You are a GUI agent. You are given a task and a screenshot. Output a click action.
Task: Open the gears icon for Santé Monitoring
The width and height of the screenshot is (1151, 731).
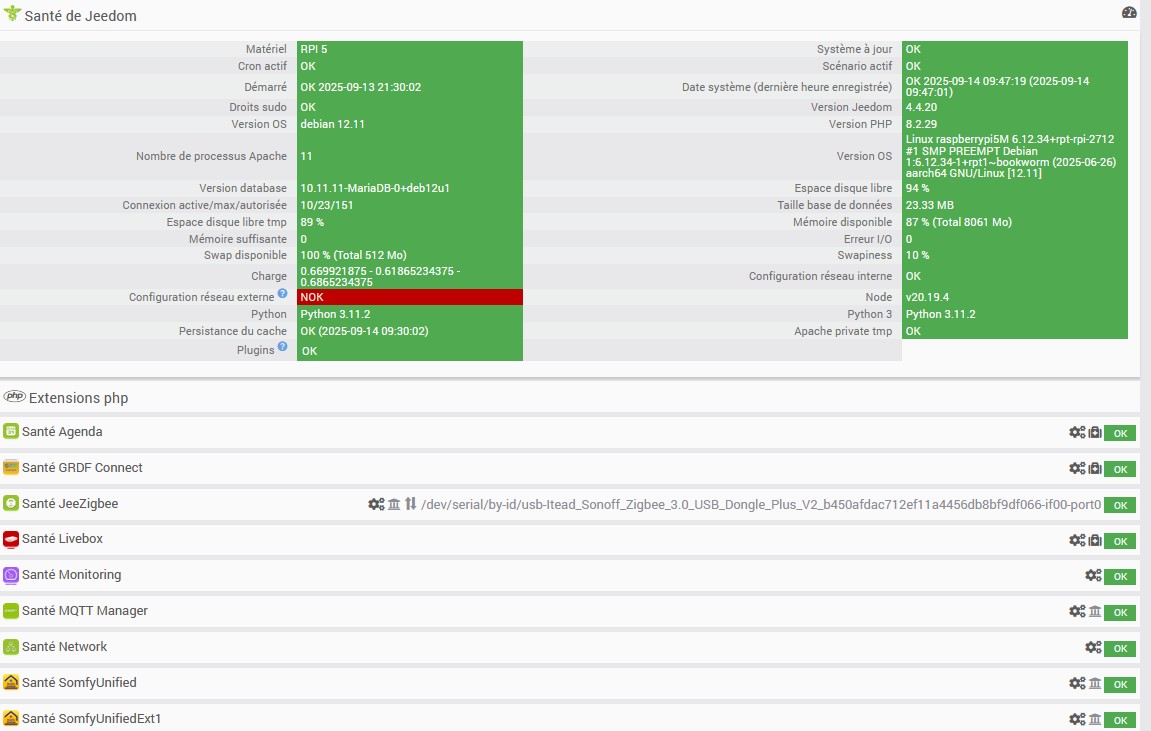[x=1093, y=575]
